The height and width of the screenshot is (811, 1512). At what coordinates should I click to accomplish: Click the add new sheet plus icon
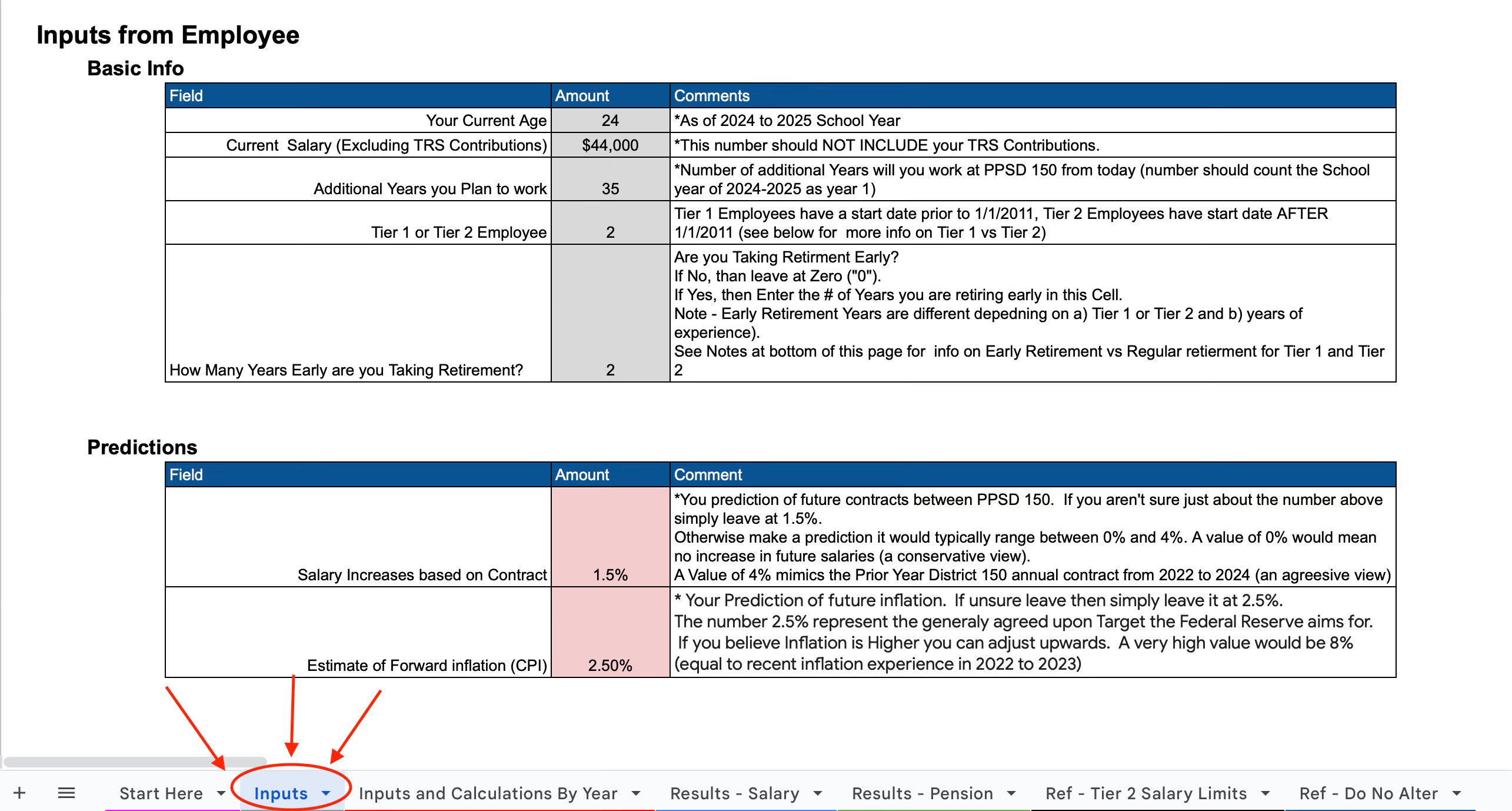coord(19,793)
